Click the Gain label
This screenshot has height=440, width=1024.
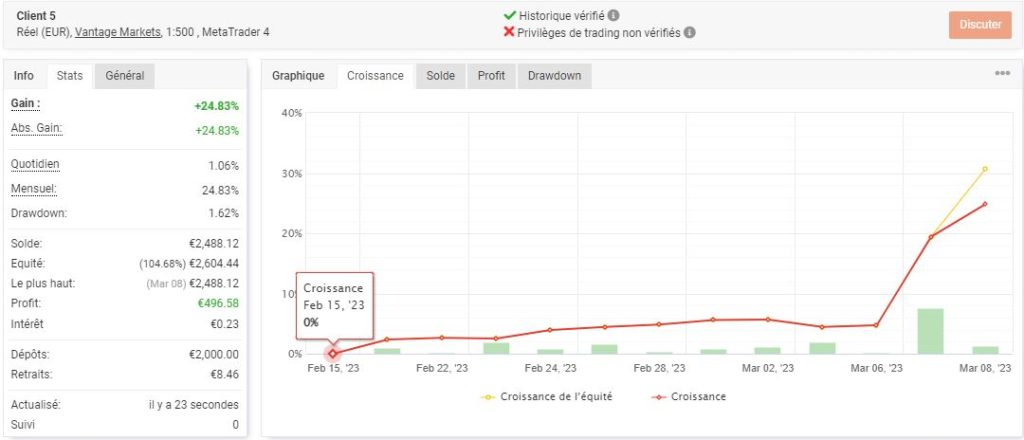click(x=25, y=103)
